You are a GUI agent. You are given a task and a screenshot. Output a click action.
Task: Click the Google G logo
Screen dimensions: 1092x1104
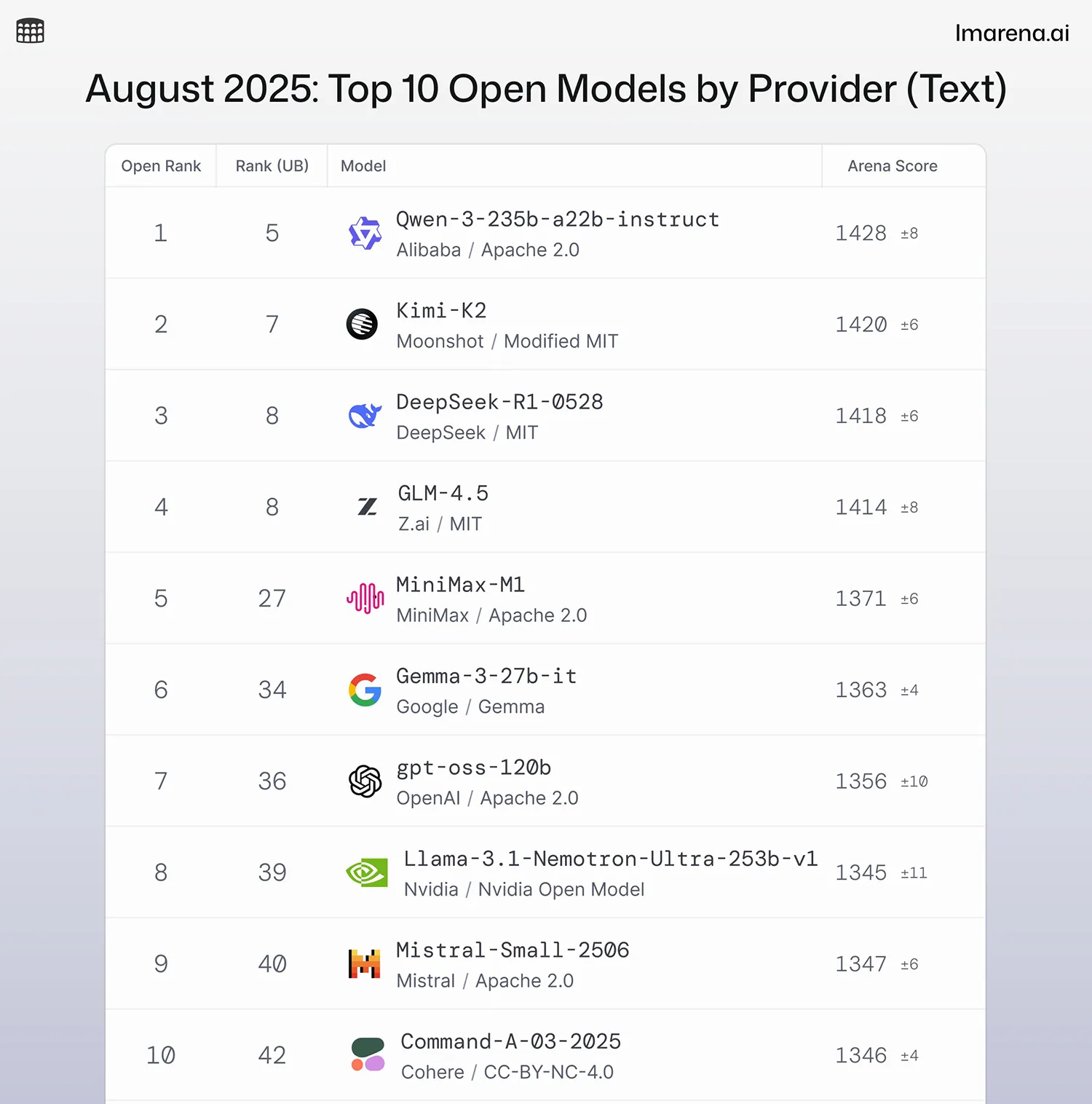(365, 690)
